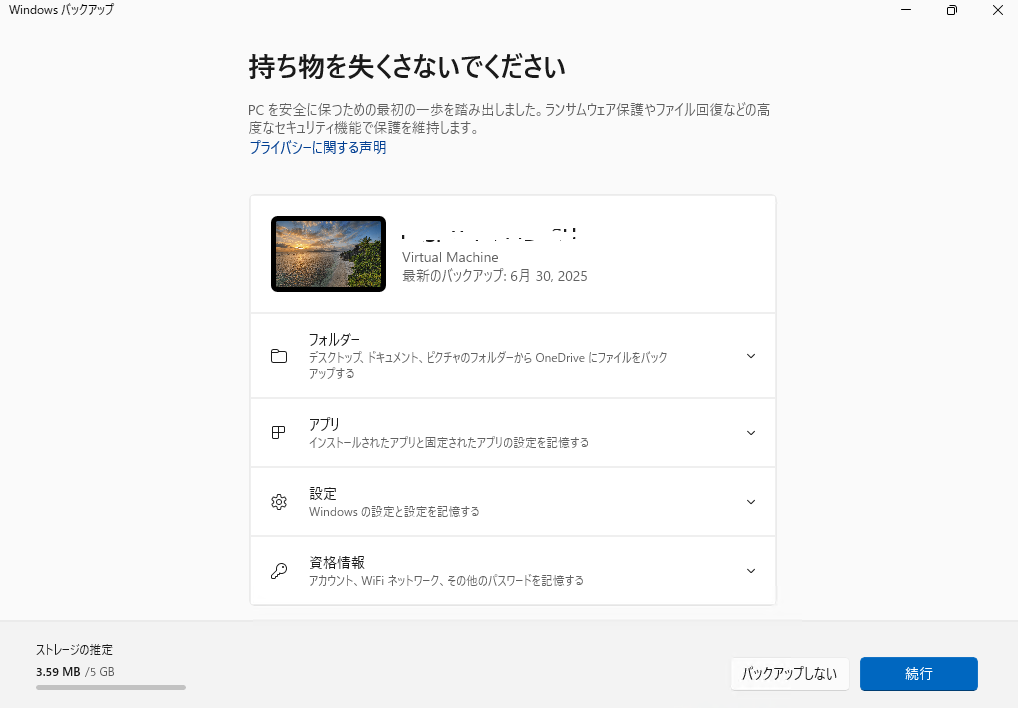This screenshot has width=1018, height=708.
Task: Click the 最新のバックアップ date text
Action: [x=495, y=276]
